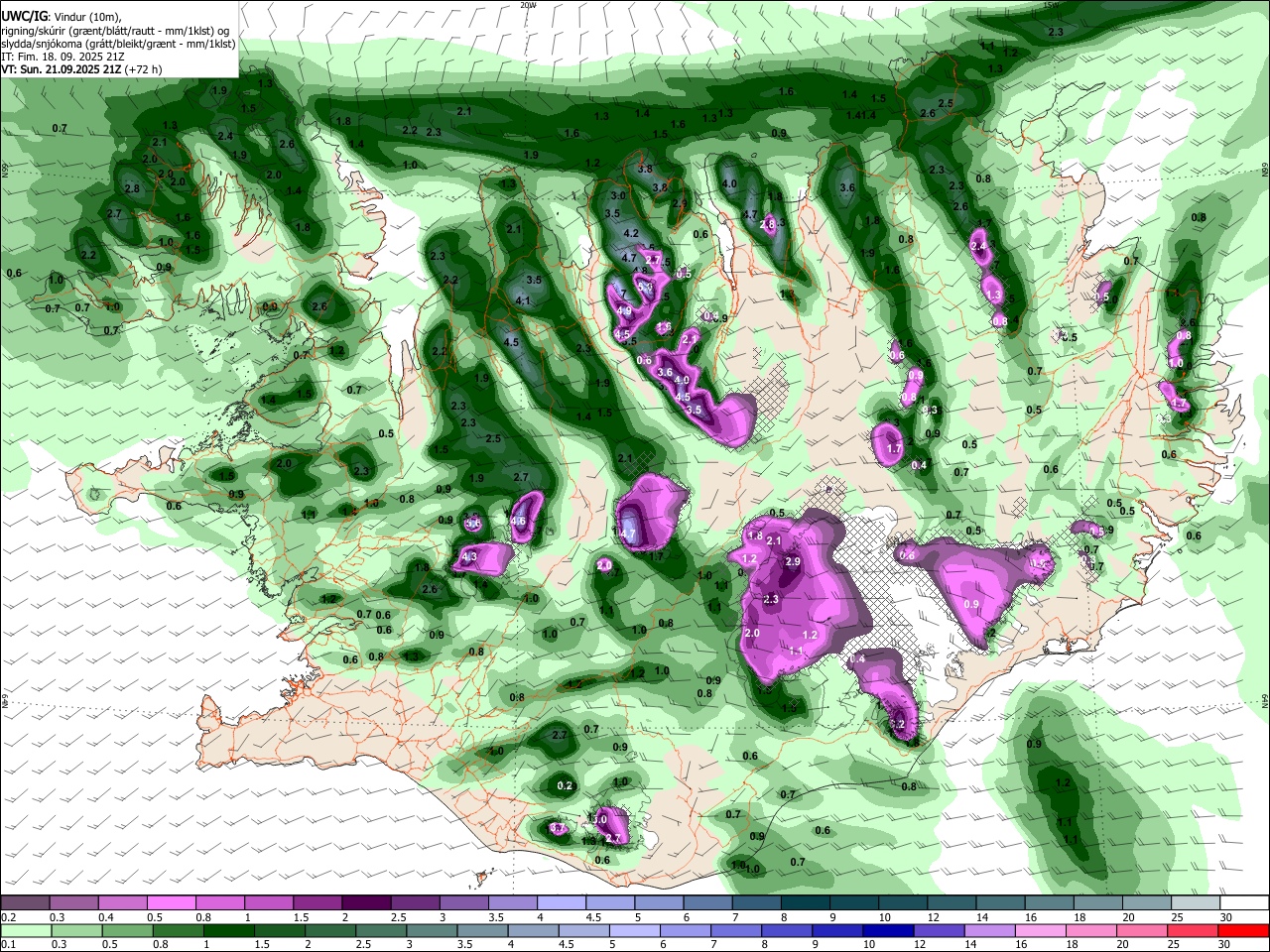Select the top-row snow swatch above 0.8
Image resolution: width=1270 pixels, height=952 pixels.
click(x=219, y=902)
